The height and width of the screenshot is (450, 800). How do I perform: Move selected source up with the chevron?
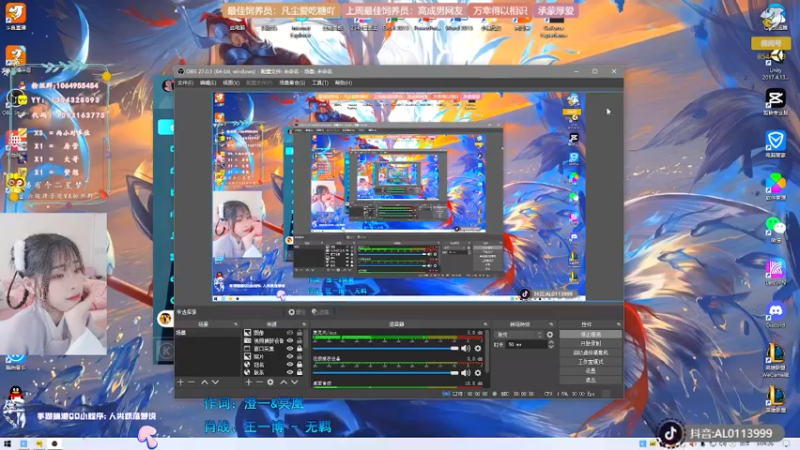coord(284,382)
